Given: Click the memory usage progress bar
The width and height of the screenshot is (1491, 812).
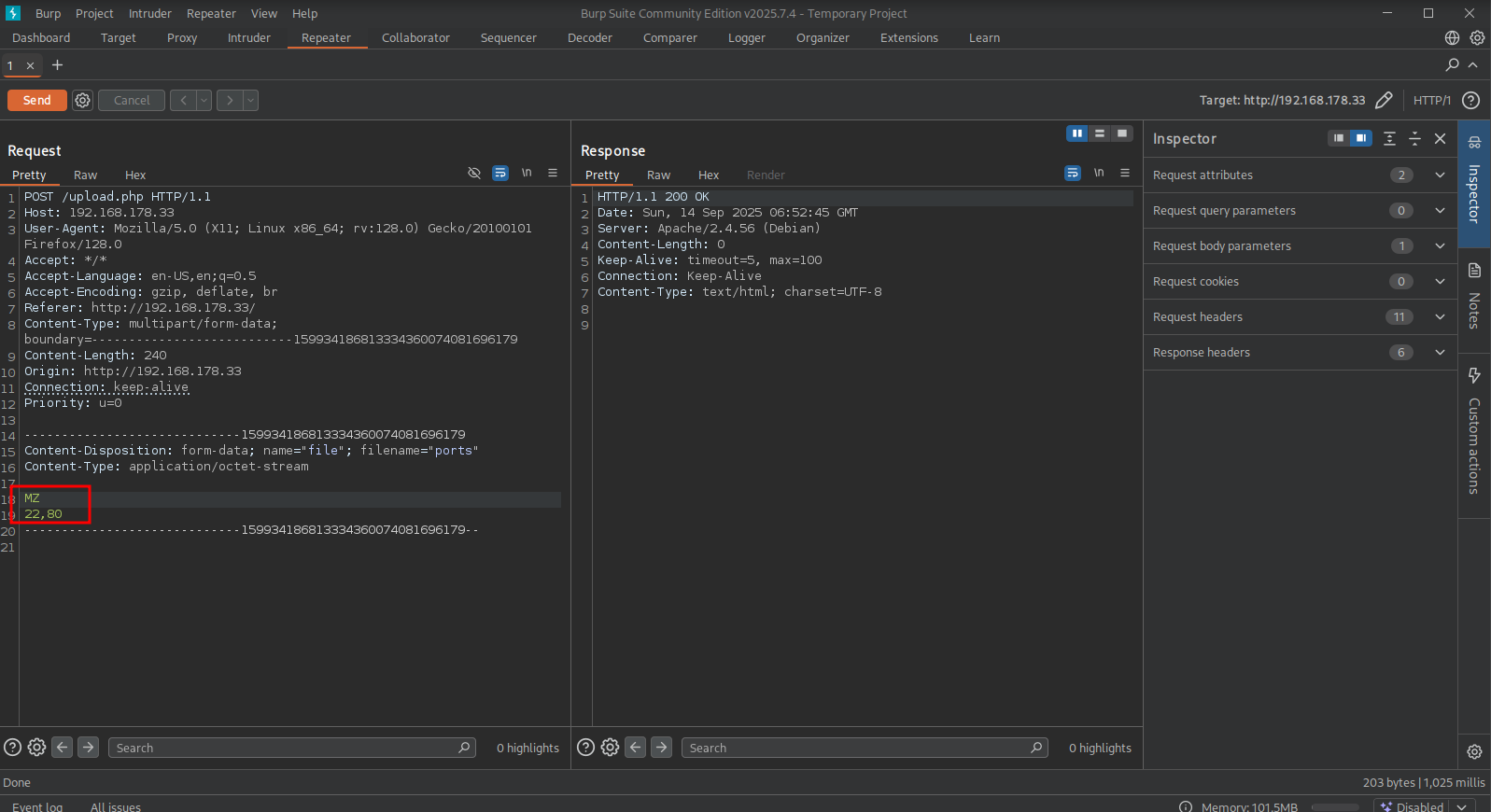Looking at the screenshot, I should pos(1335,806).
